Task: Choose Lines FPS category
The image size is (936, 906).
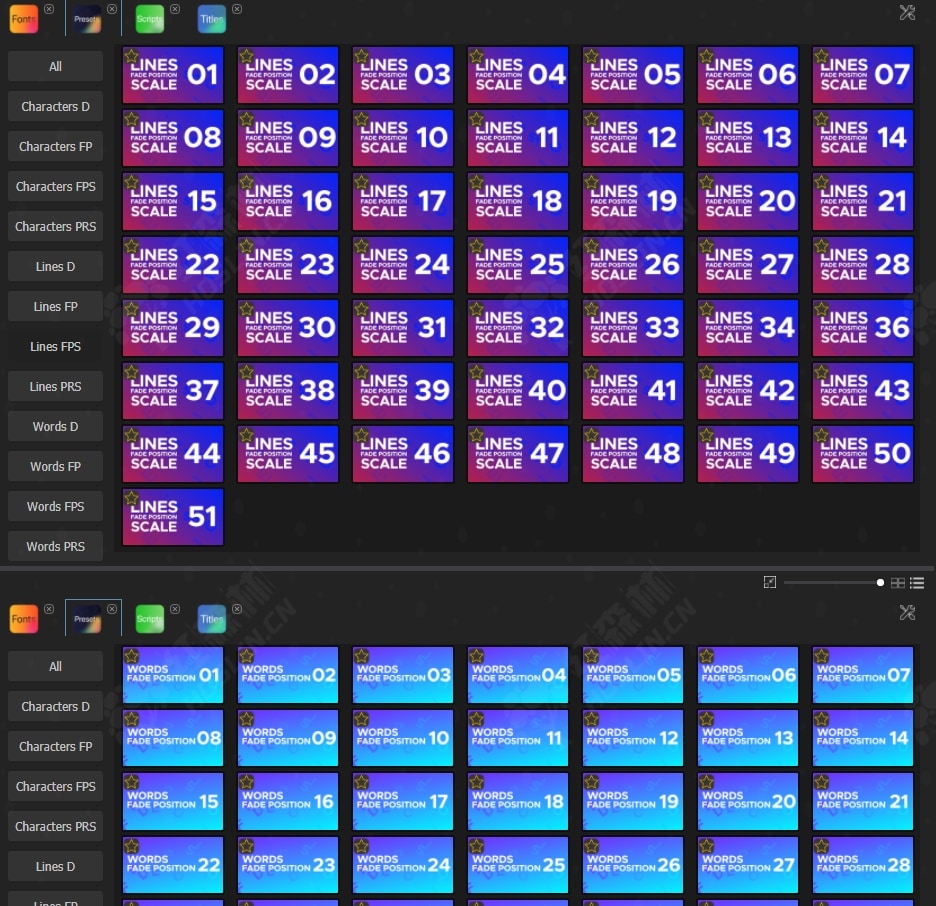Action: click(56, 346)
